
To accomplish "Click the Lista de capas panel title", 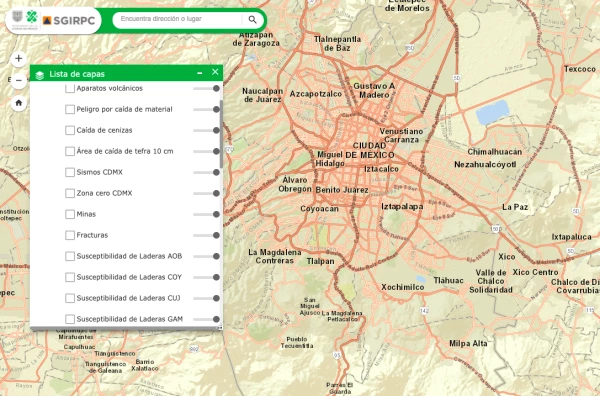I will (77, 74).
